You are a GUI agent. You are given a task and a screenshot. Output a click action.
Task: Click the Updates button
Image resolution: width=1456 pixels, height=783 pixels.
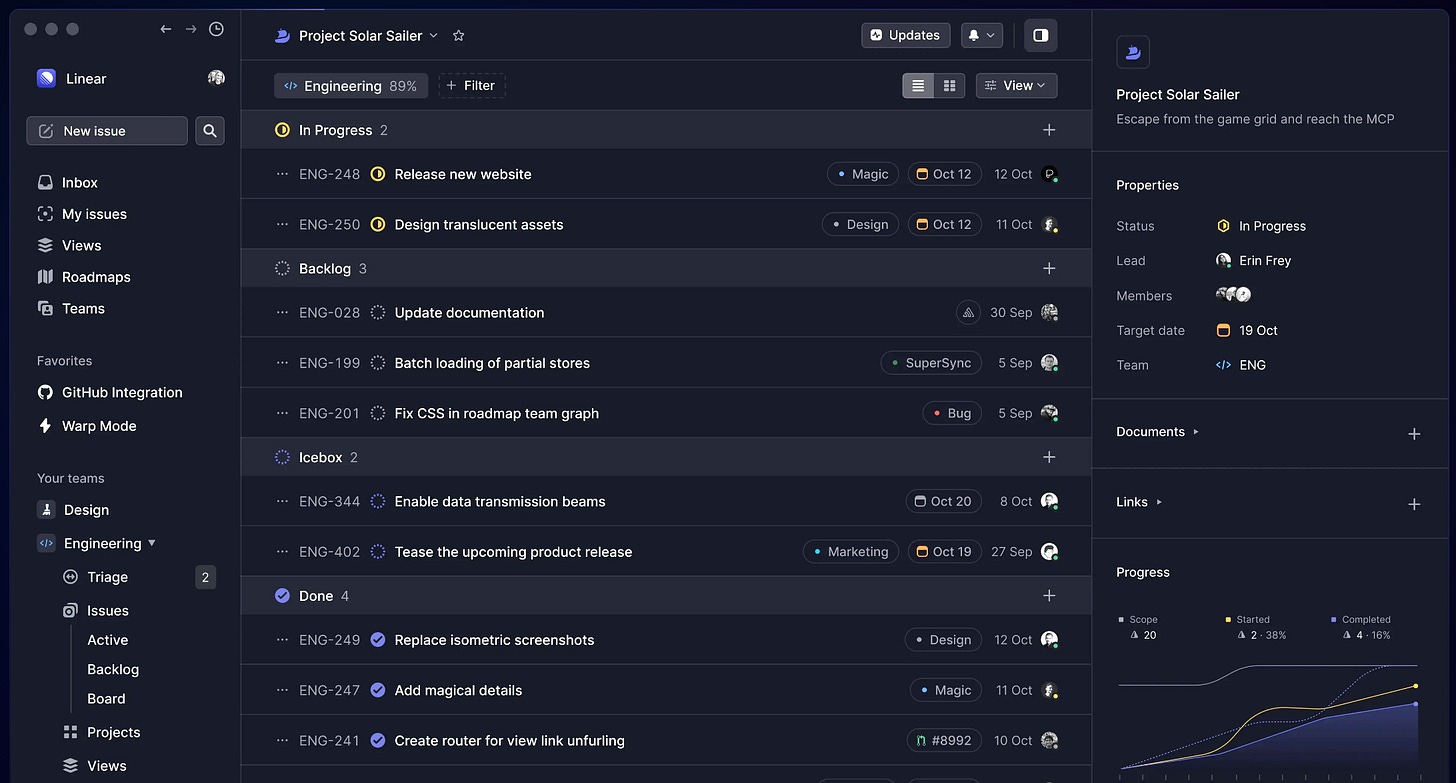tap(905, 35)
